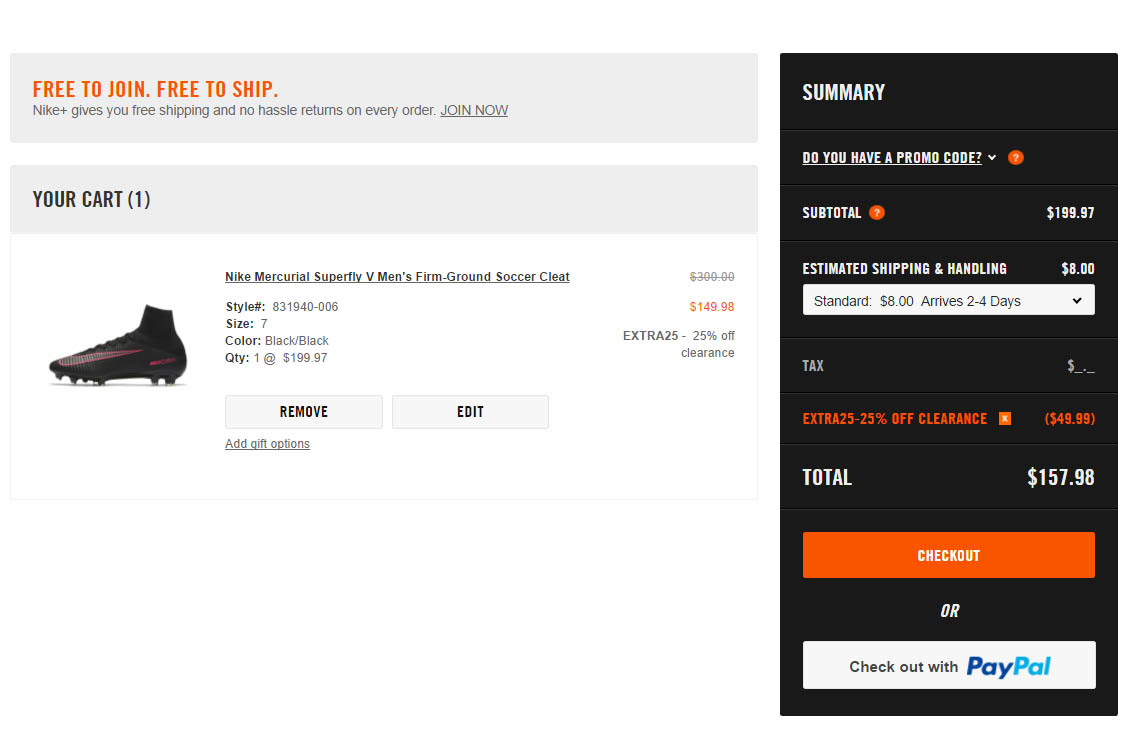This screenshot has width=1130, height=733.
Task: Open the promo code help tooltip icon
Action: (1015, 157)
